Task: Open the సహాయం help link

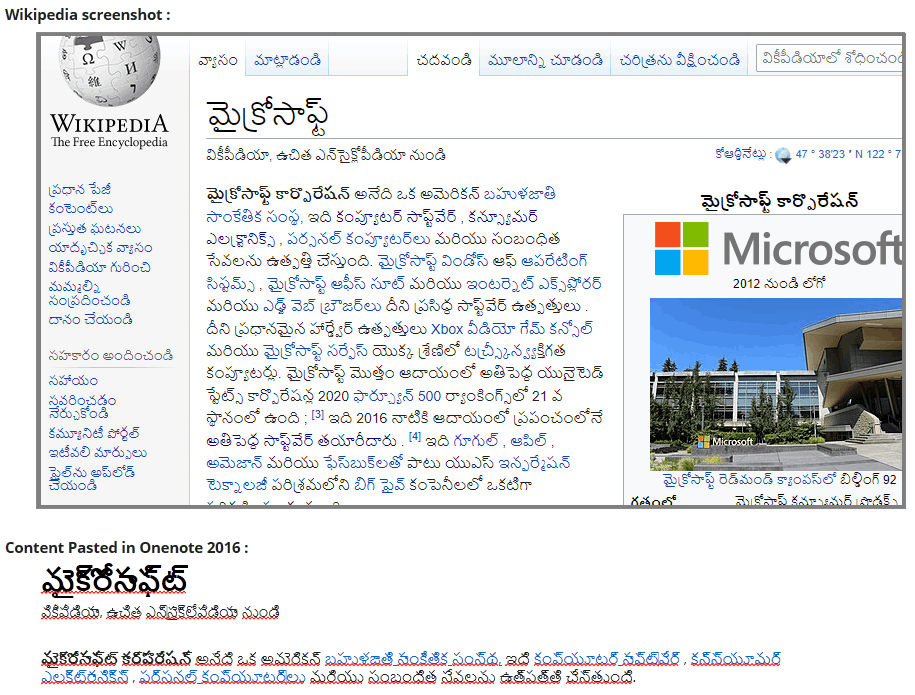Action: tap(73, 380)
